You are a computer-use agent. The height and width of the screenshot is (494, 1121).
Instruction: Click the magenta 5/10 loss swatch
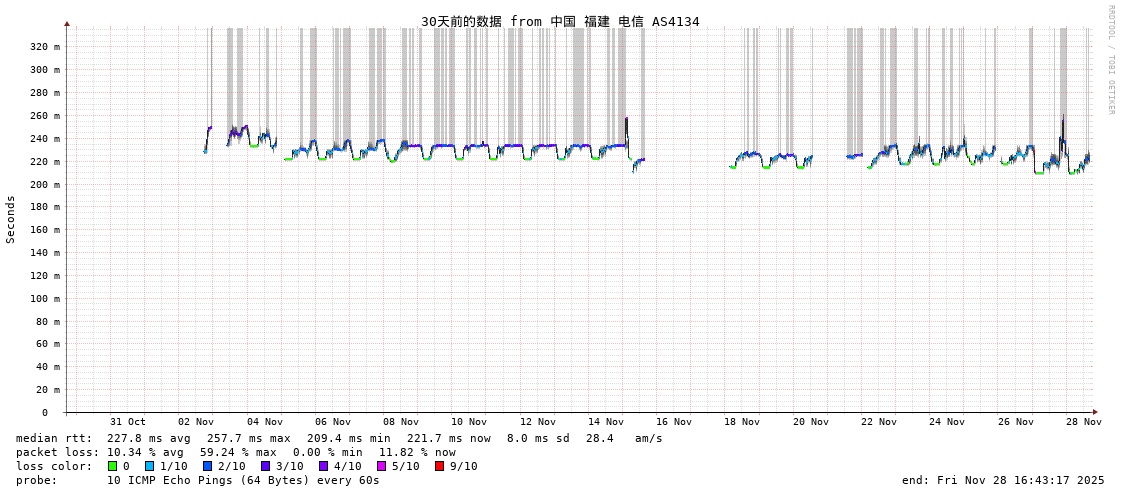click(381, 466)
